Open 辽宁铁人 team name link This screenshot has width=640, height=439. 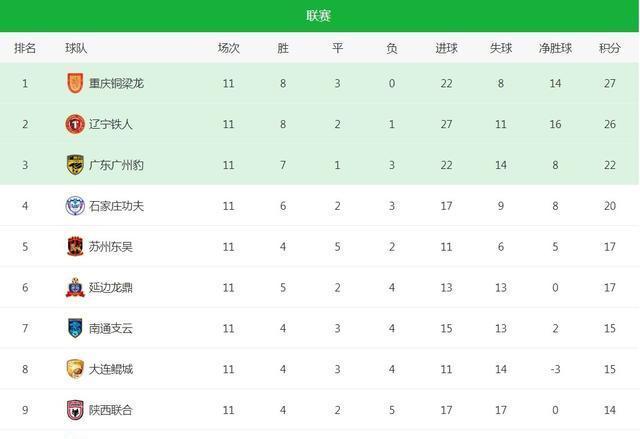[x=111, y=124]
